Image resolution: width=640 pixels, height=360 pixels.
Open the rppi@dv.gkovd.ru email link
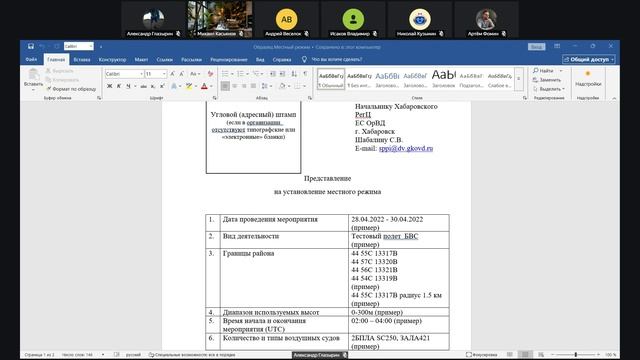coord(406,148)
